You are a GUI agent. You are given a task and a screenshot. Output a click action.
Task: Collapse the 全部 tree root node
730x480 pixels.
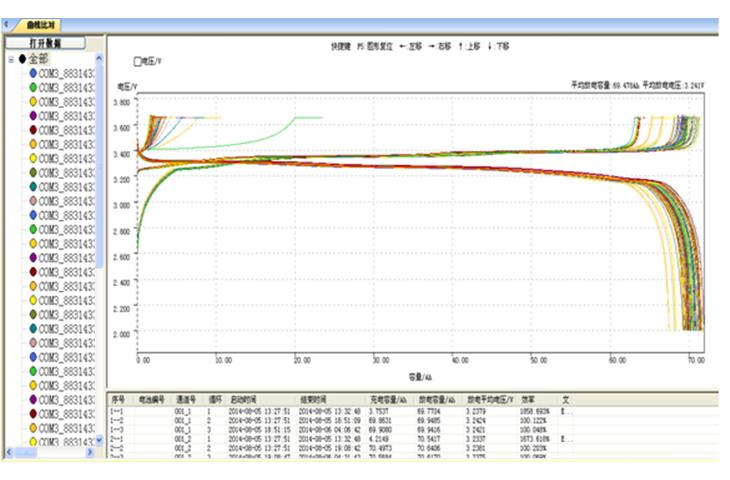point(10,59)
